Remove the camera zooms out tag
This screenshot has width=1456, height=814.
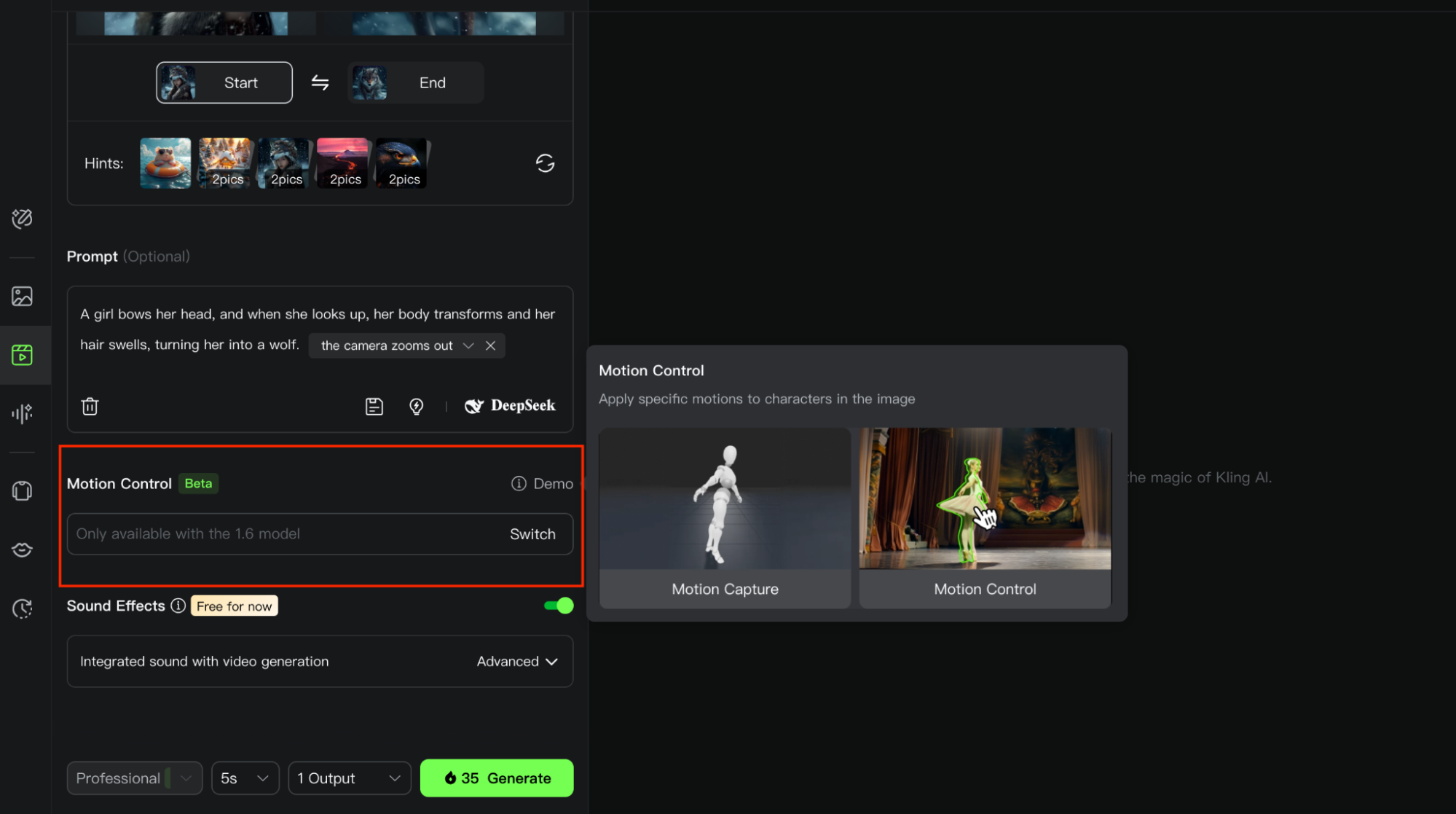[x=490, y=345]
